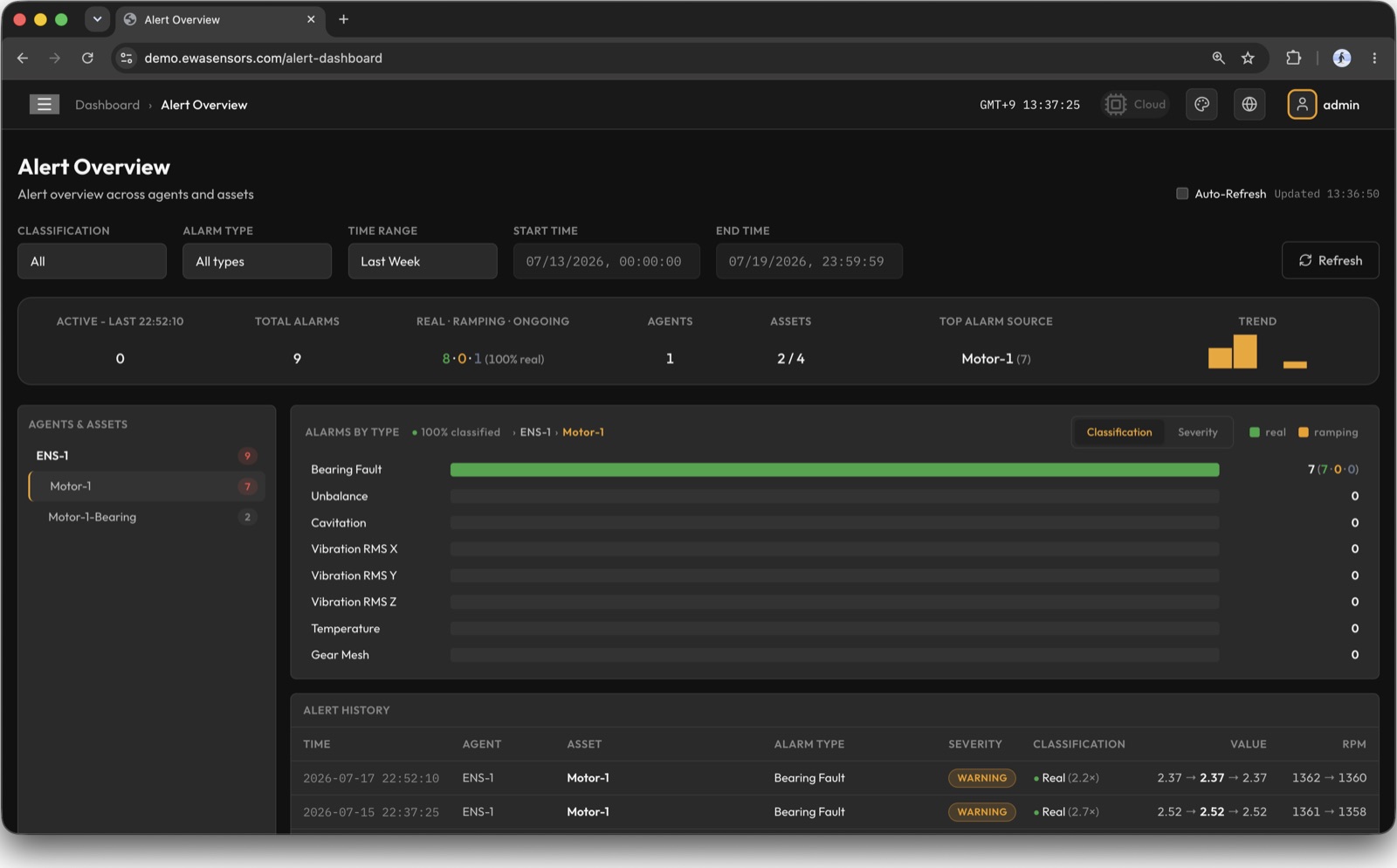View site information icon in address bar

pos(127,58)
